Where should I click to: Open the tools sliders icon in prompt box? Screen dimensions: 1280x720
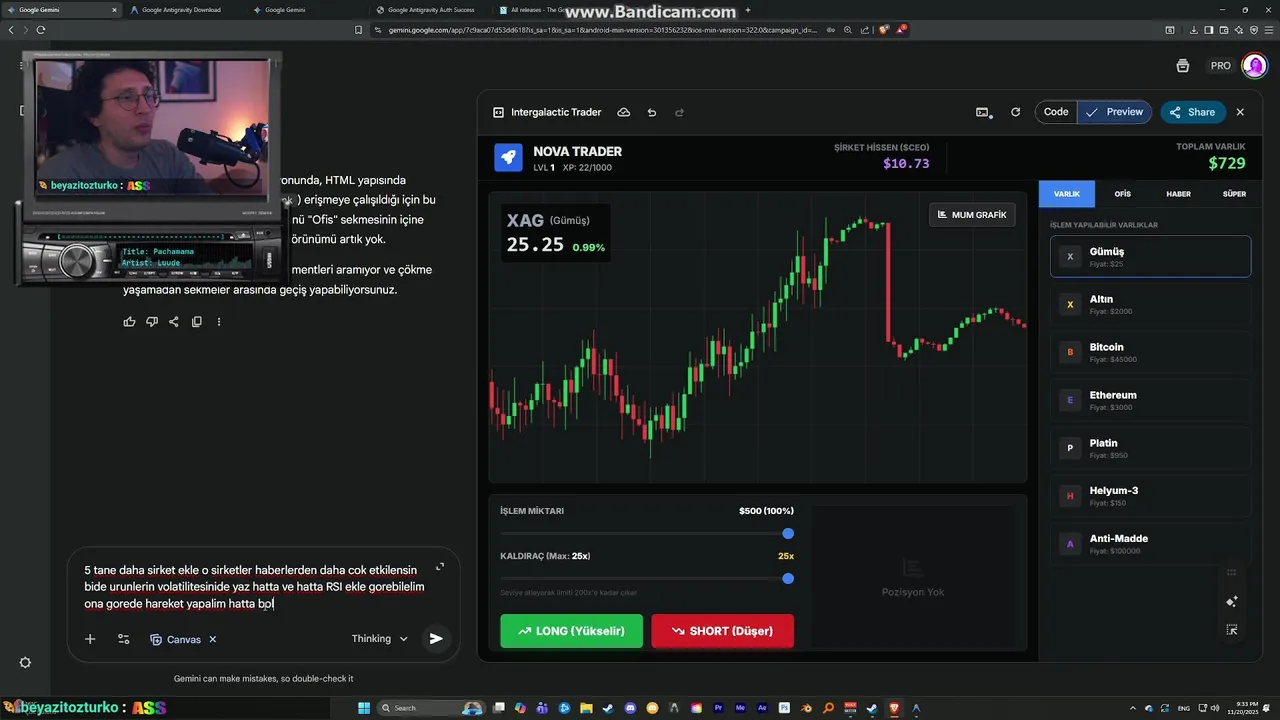pos(124,639)
